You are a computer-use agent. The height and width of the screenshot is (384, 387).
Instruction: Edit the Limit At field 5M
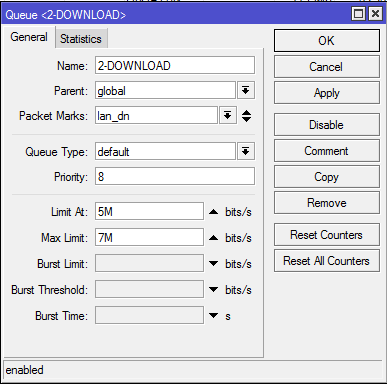[x=149, y=211]
